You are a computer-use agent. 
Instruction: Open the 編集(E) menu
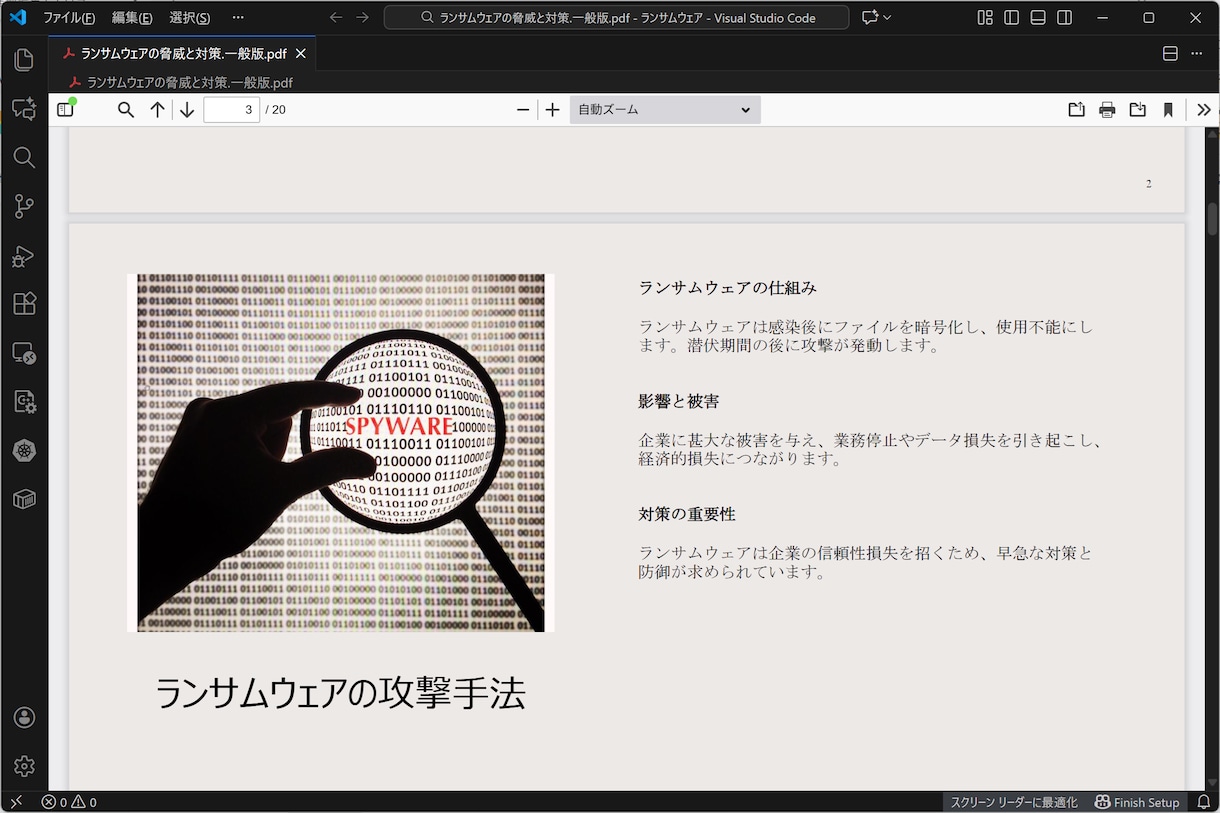(x=132, y=18)
